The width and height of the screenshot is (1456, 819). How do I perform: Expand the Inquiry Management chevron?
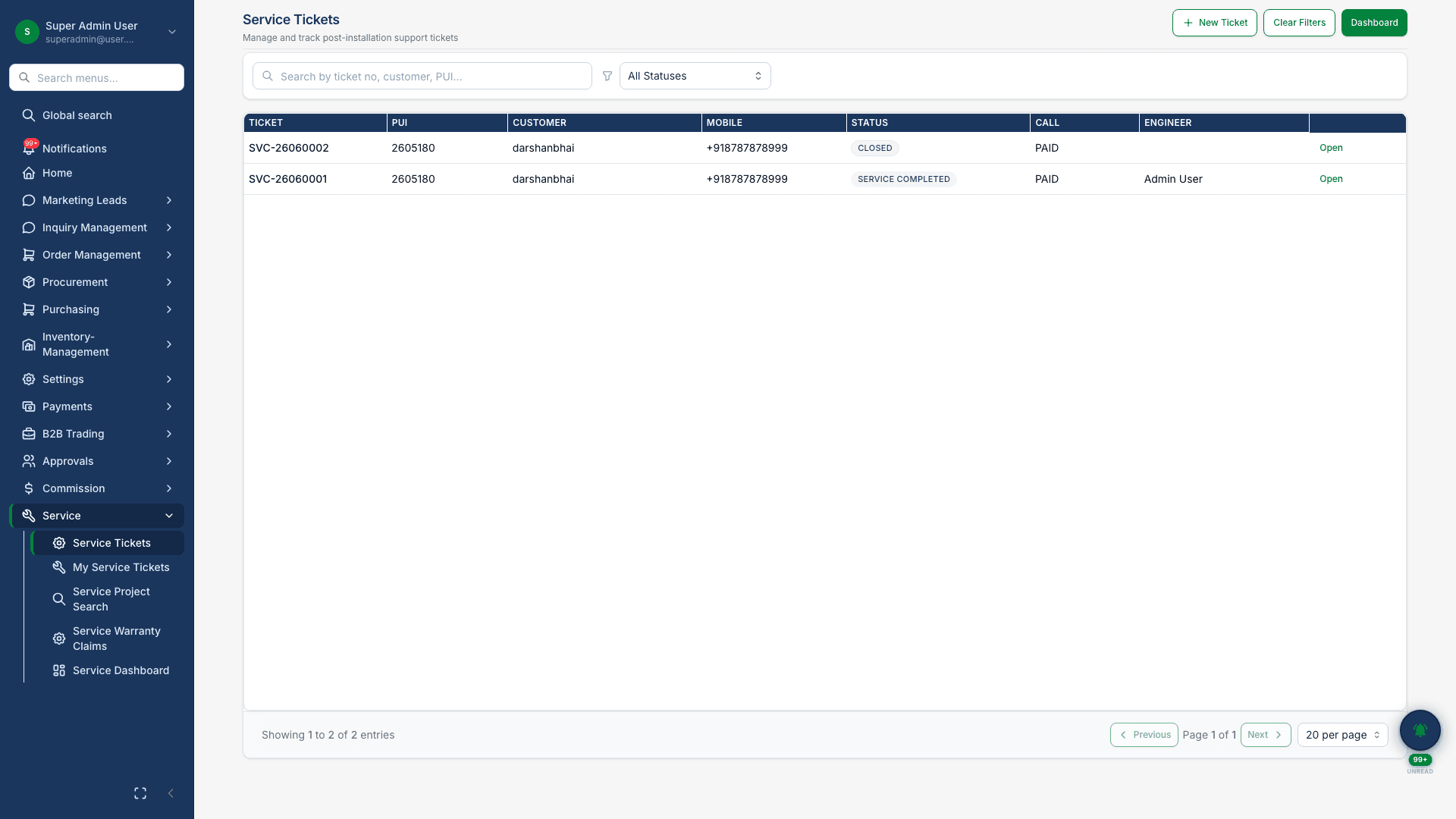pyautogui.click(x=169, y=227)
